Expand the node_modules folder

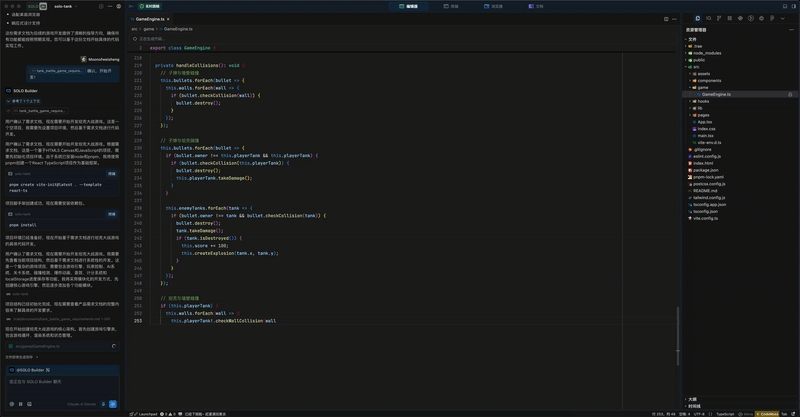(x=706, y=53)
